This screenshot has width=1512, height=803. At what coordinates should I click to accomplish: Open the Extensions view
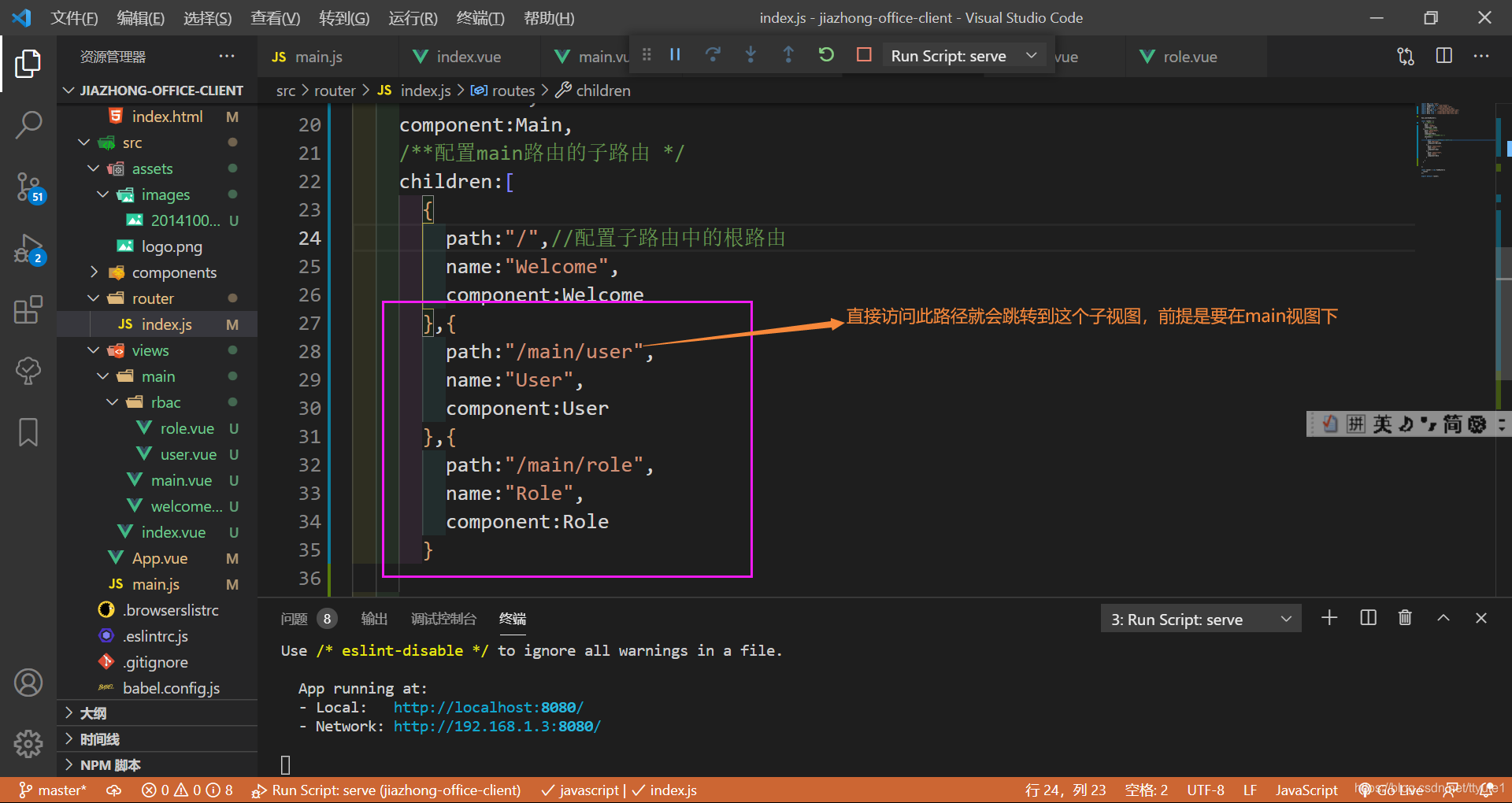(28, 309)
